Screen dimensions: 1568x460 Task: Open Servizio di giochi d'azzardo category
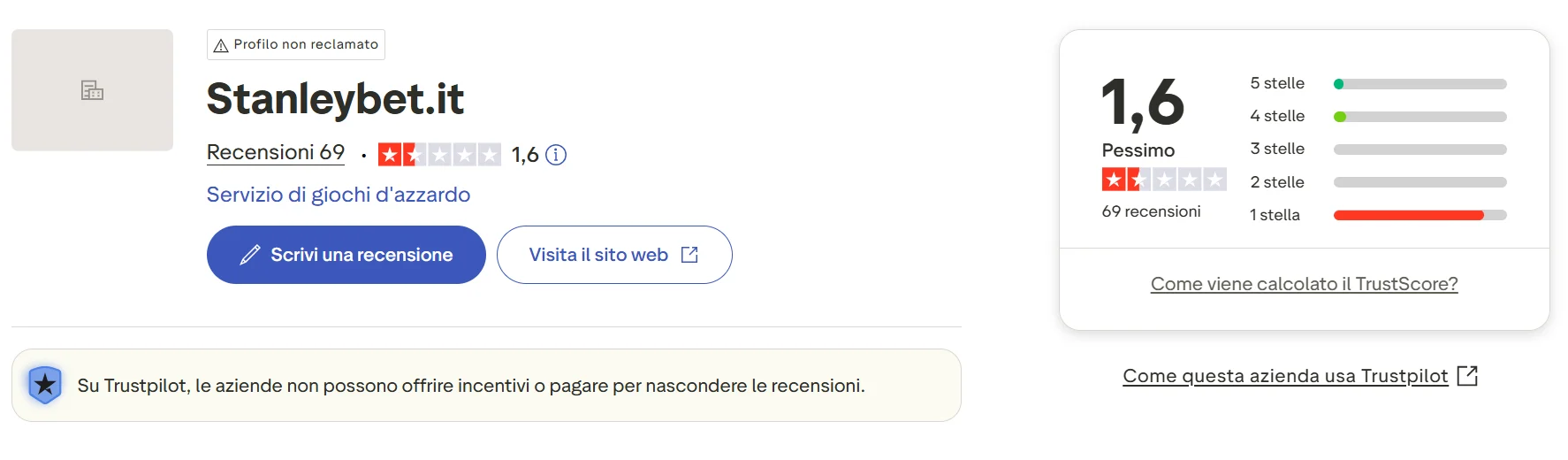coord(338,195)
